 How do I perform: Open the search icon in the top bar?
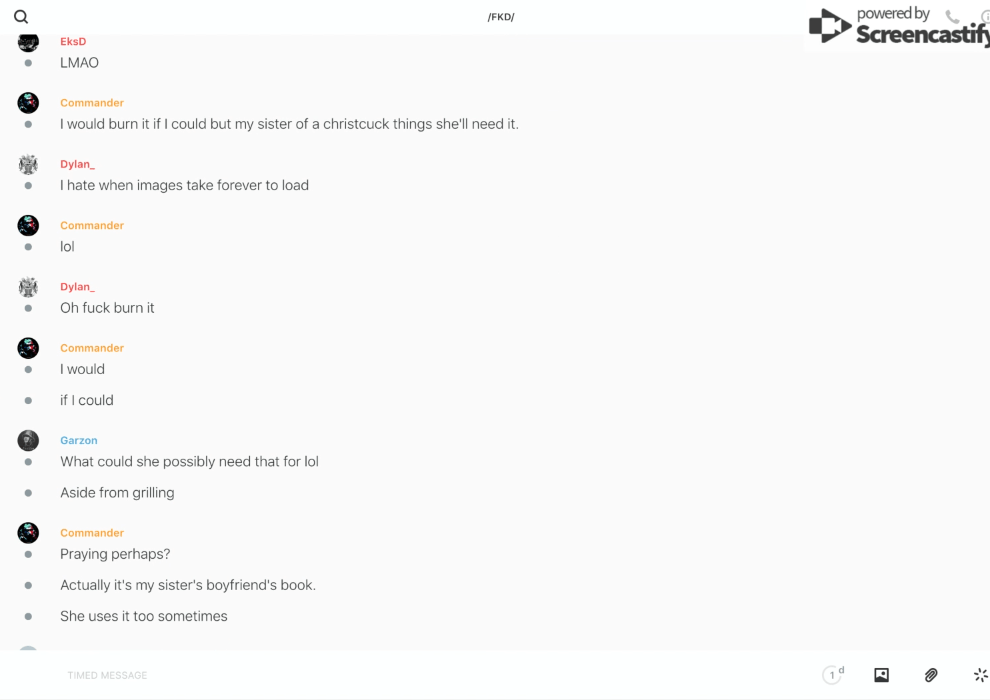[21, 17]
